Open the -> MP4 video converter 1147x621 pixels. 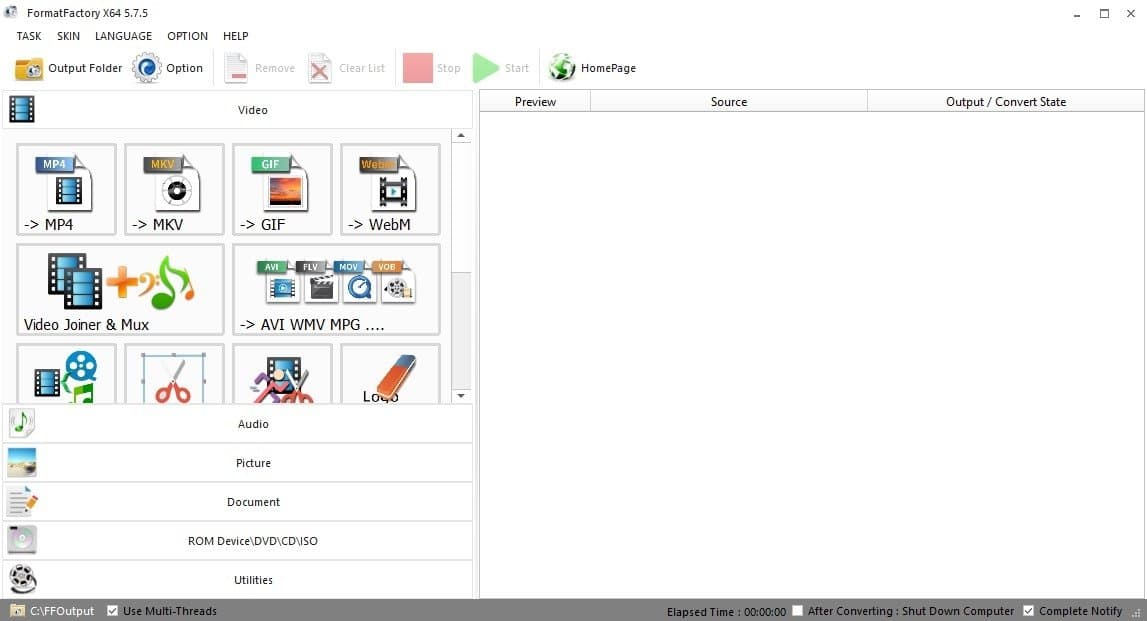[x=66, y=189]
